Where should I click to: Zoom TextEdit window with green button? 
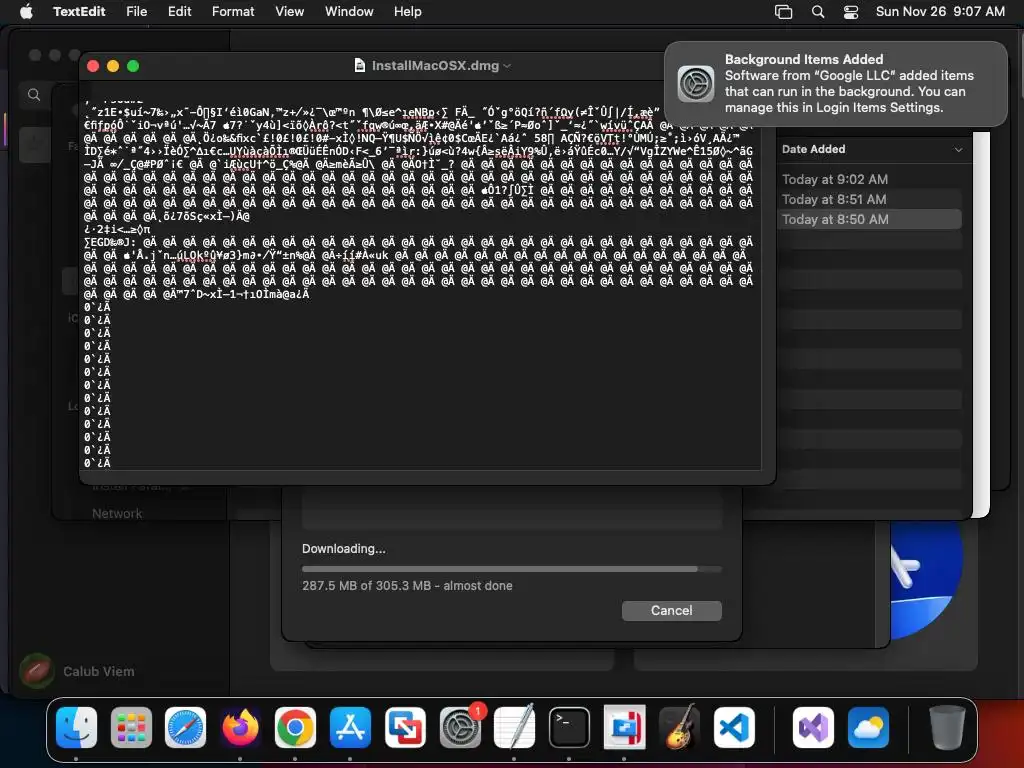click(x=133, y=66)
